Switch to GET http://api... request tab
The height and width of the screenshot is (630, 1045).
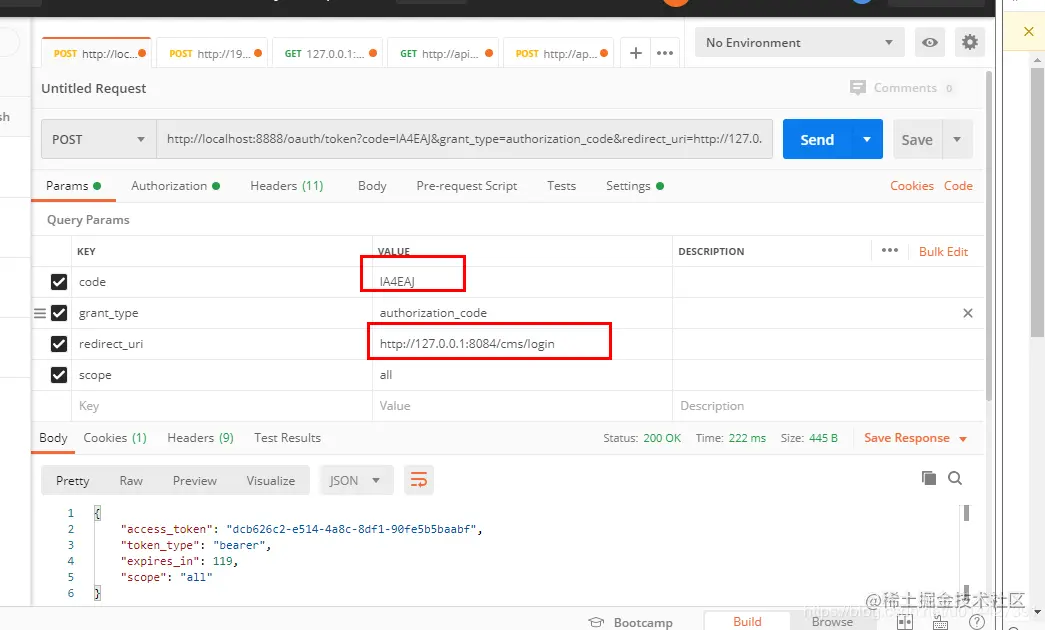click(443, 53)
